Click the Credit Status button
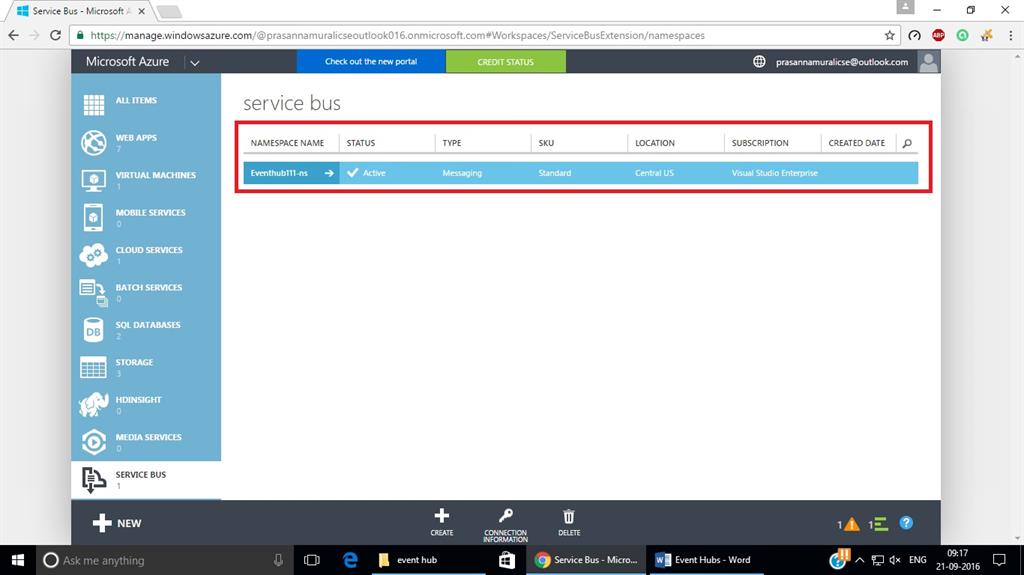The height and width of the screenshot is (575, 1024). [505, 61]
